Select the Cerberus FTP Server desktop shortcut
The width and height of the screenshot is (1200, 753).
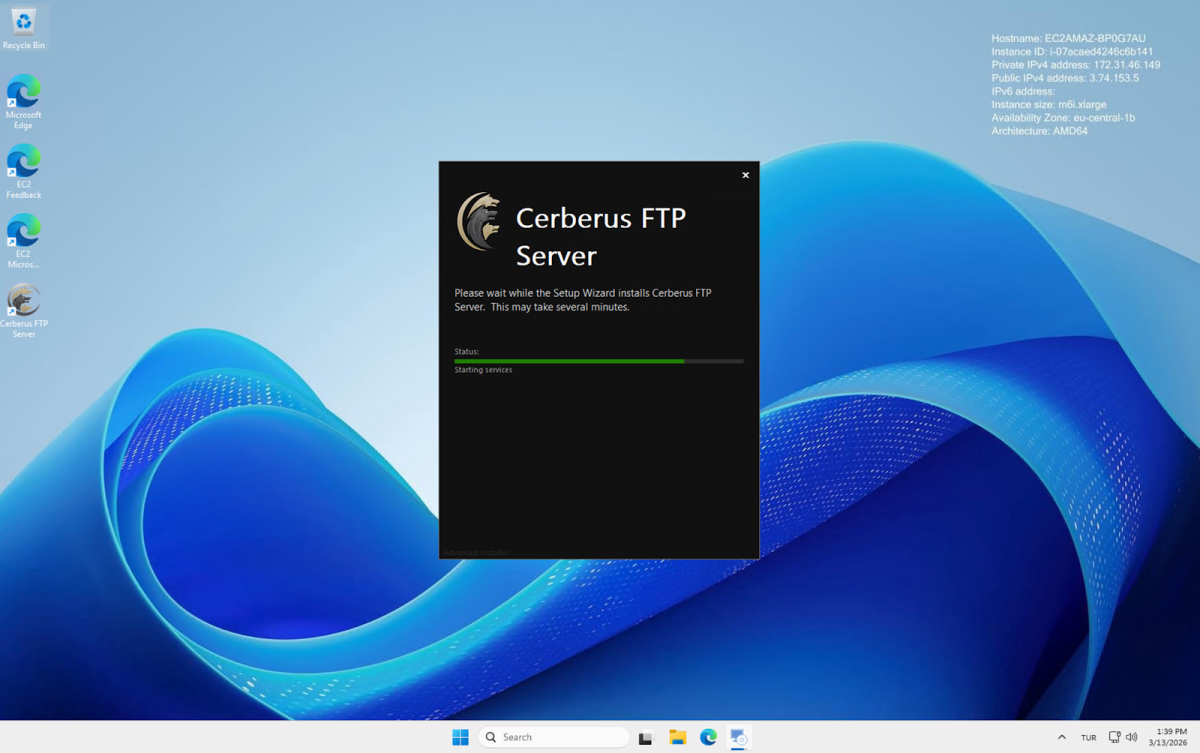click(23, 311)
